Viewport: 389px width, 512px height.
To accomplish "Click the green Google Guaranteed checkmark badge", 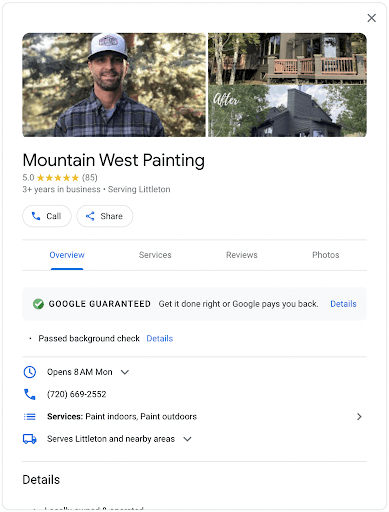I will (38, 304).
